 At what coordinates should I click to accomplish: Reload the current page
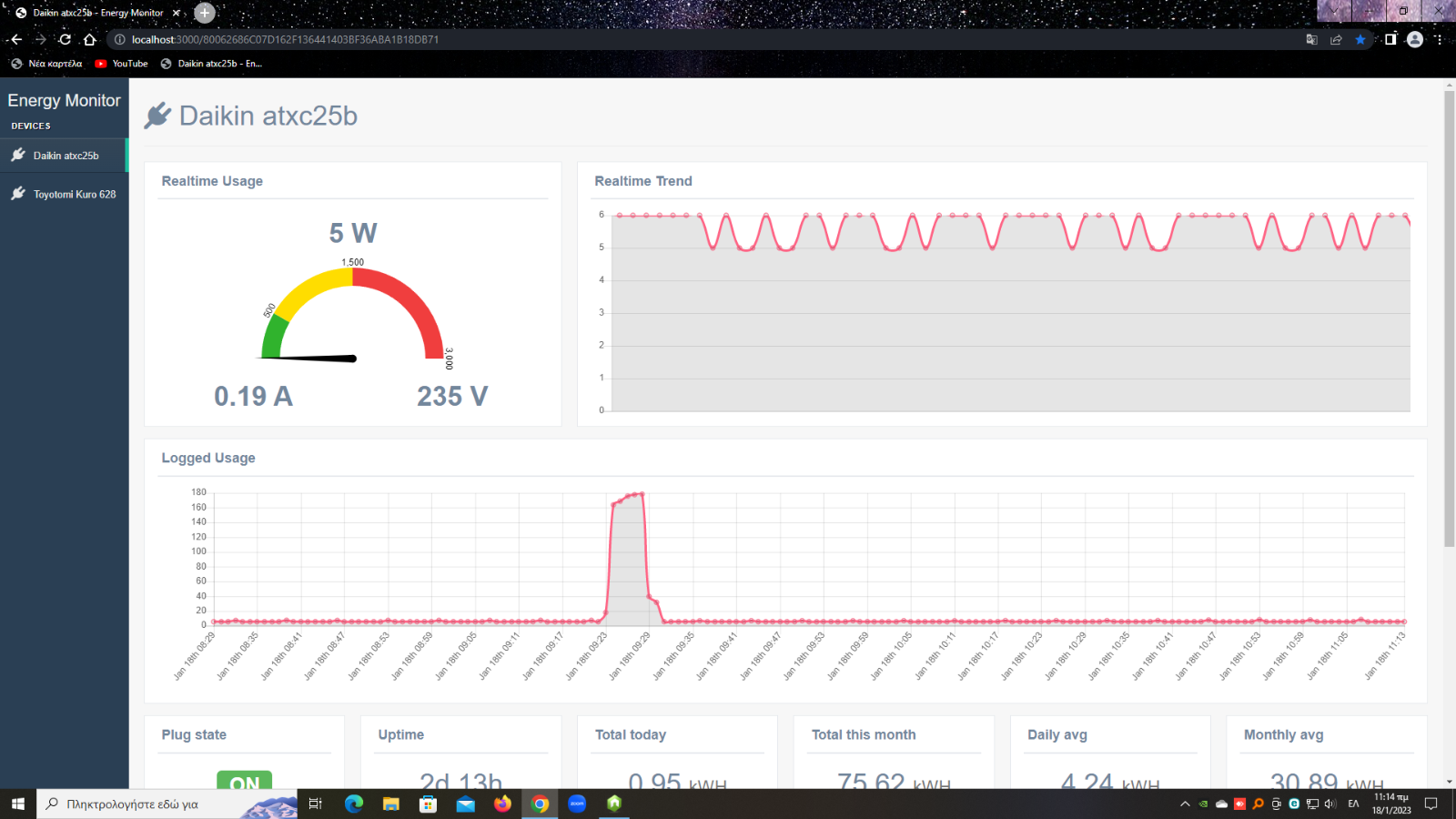click(x=65, y=39)
